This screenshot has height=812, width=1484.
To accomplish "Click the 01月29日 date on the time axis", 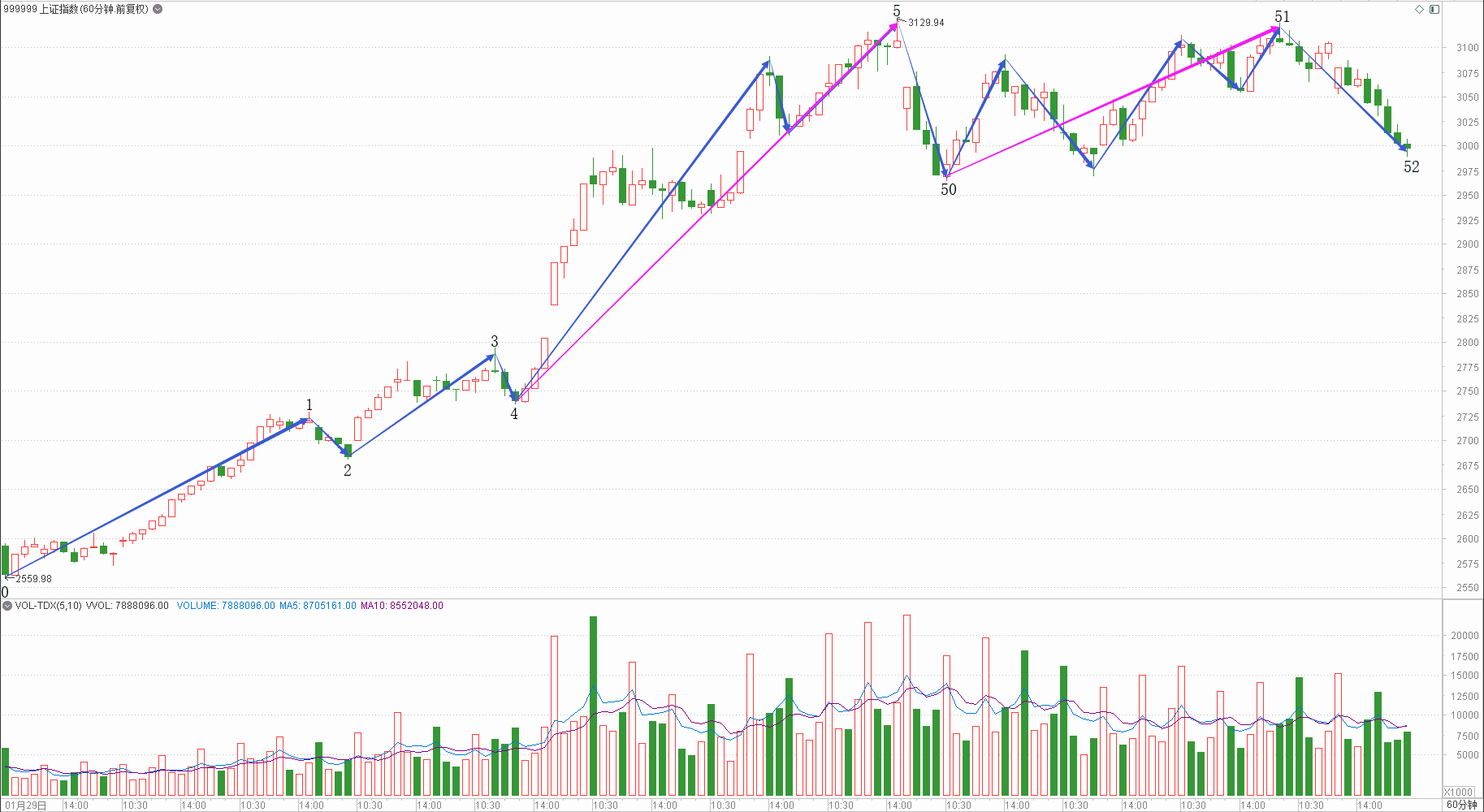I will pos(25,806).
